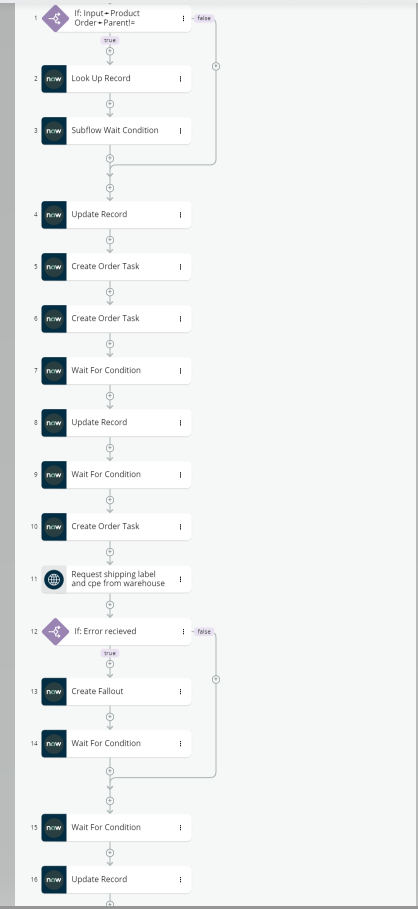Click the If Error recieved branch icon
The height and width of the screenshot is (909, 418).
[56, 631]
